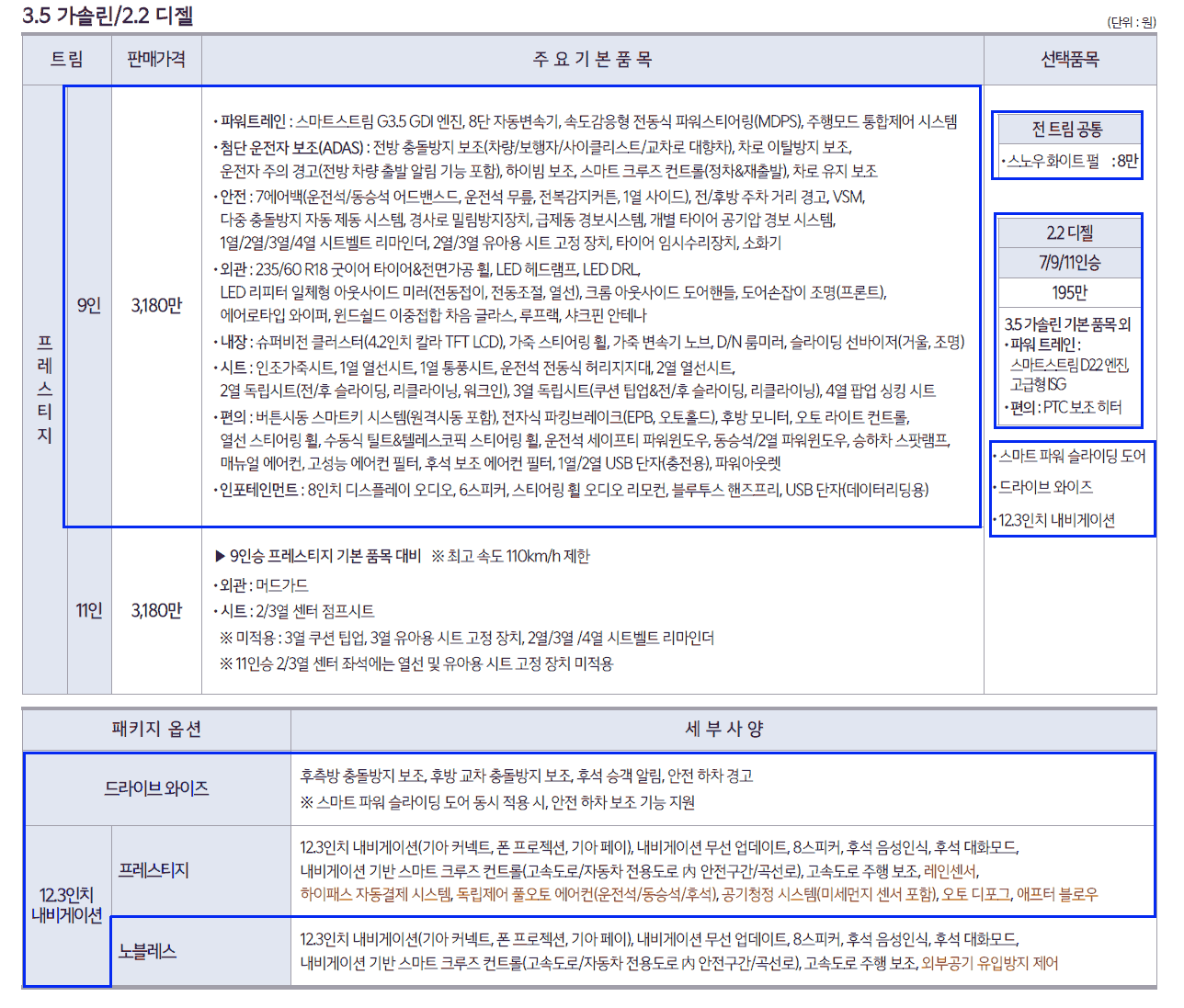This screenshot has width=1184, height=1008.
Task: Click the '12.3인치 내비게이션' package row label
Action: tap(66, 905)
